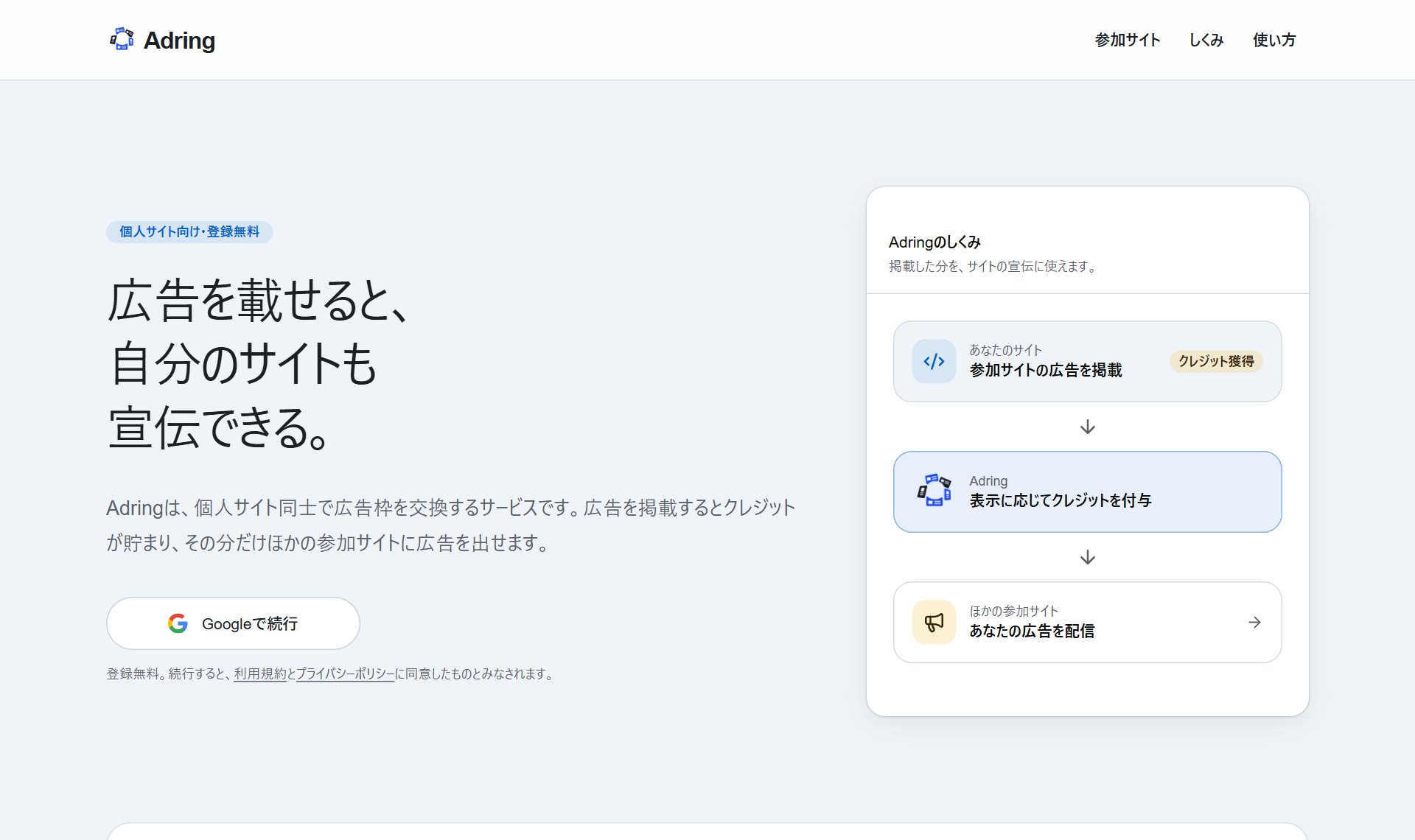Click the megaphone icon in ほかの参加サイト card
Viewport: 1415px width, 840px height.
pyautogui.click(x=934, y=623)
